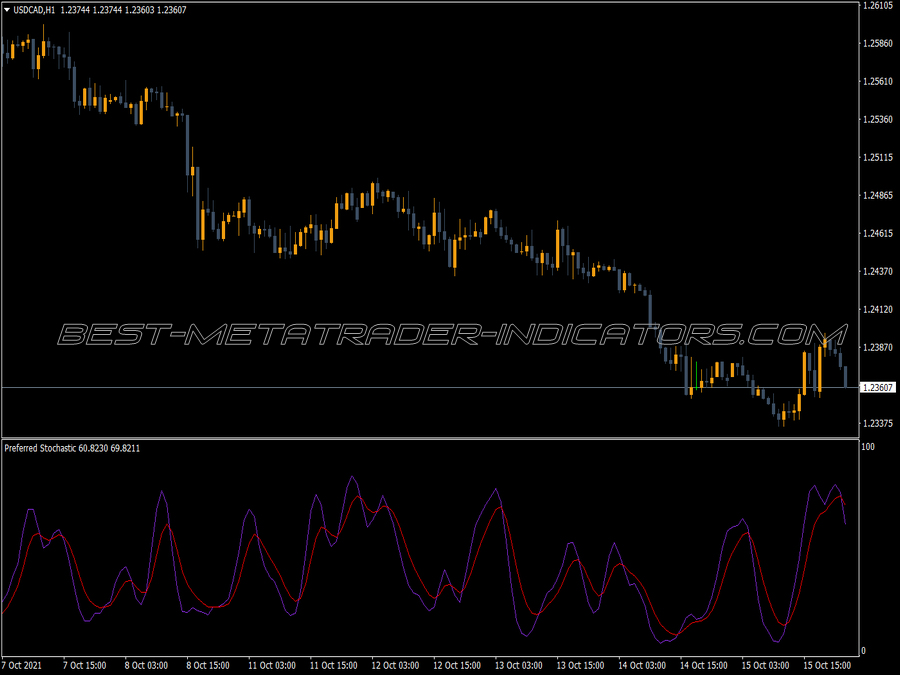Click the 11 Oct 03:00 time label
Viewport: 900px width, 675px height.
[x=271, y=665]
